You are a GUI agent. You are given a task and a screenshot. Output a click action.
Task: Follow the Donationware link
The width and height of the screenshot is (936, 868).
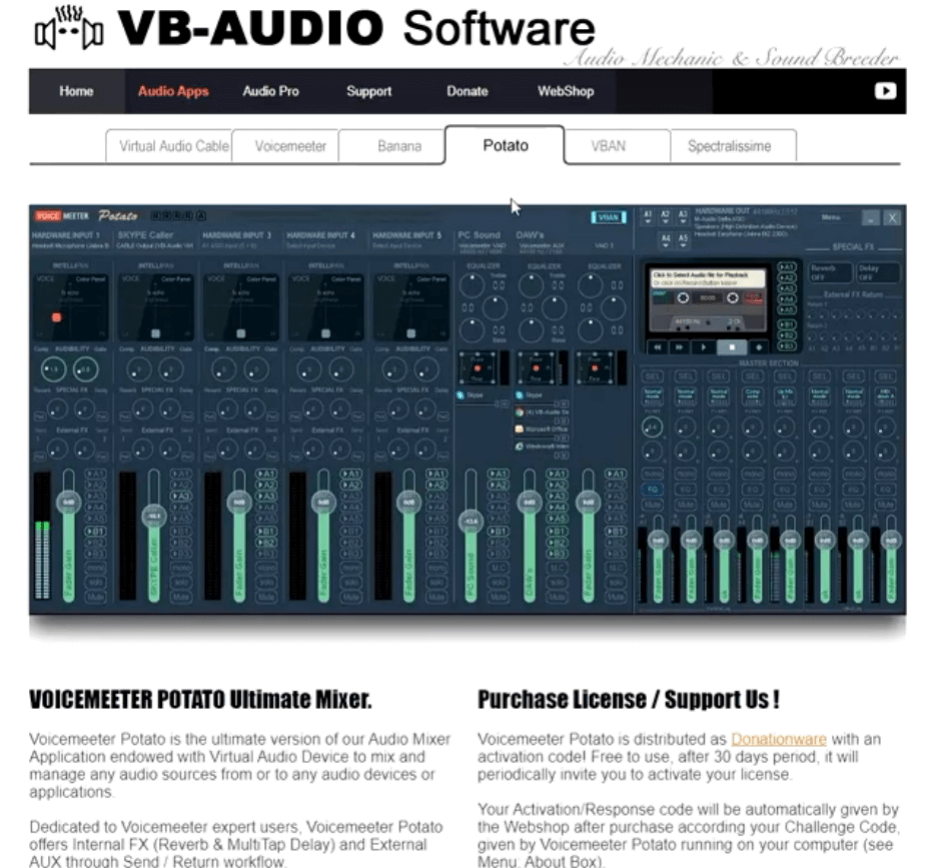click(x=778, y=739)
